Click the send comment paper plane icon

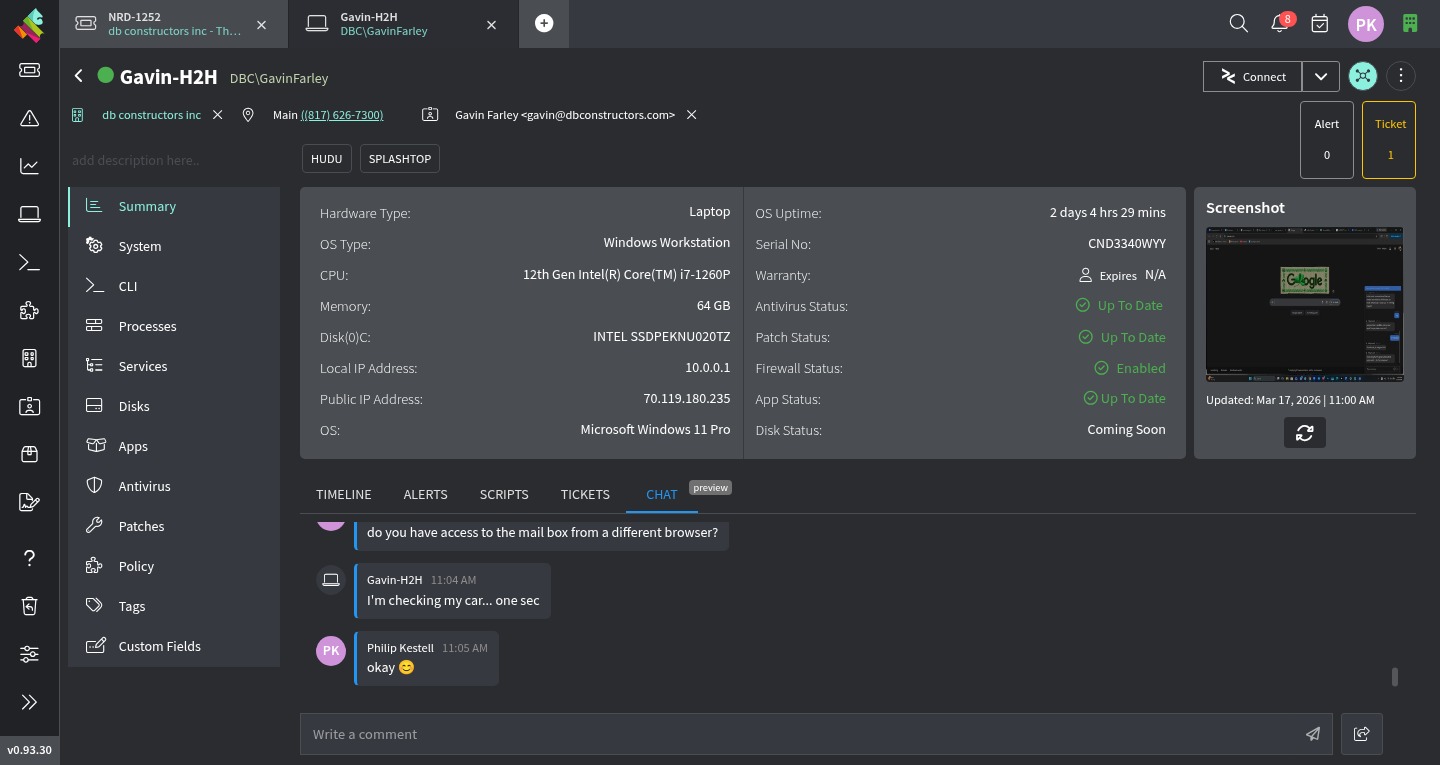(1313, 734)
